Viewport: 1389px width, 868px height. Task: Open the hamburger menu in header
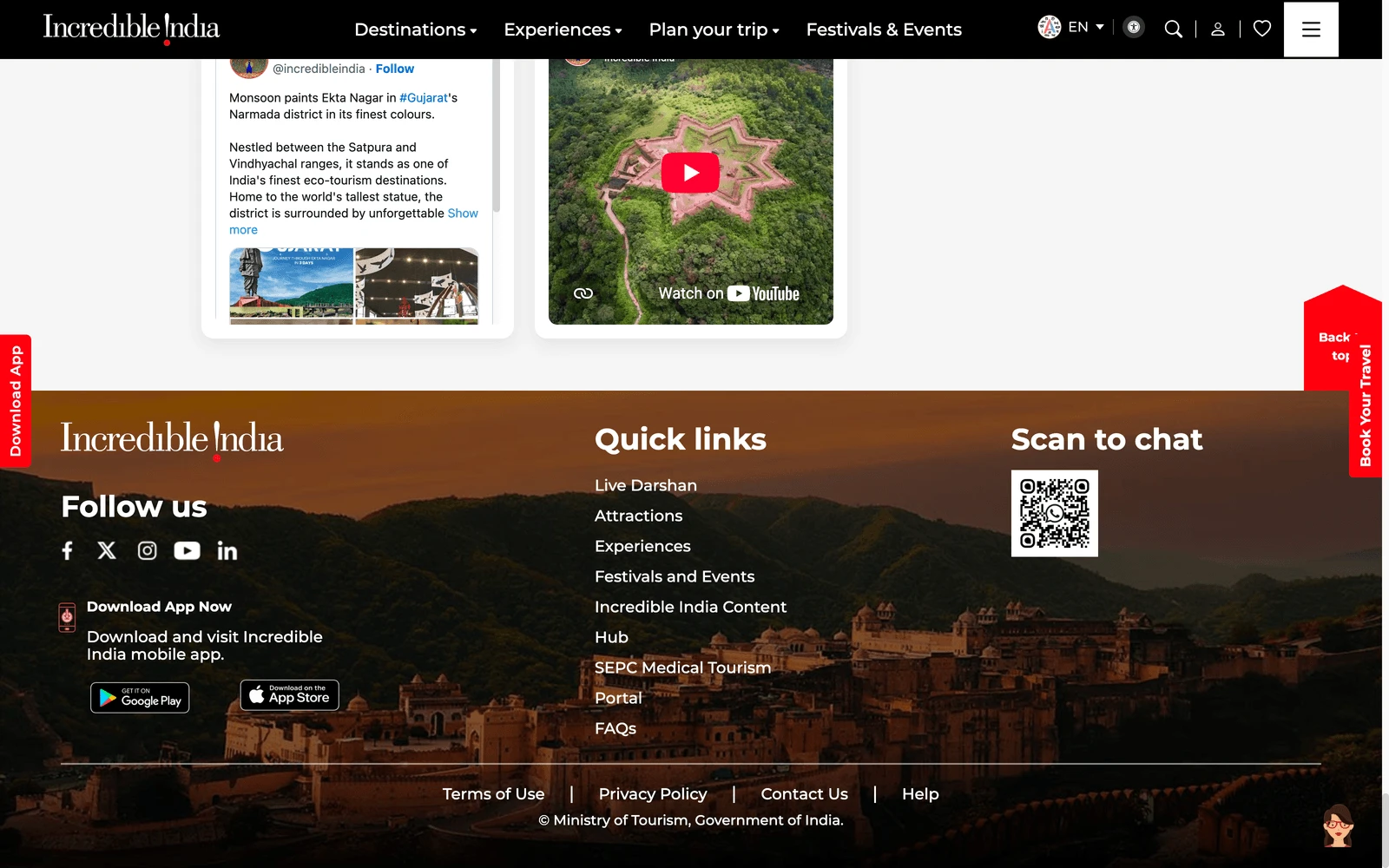point(1311,30)
